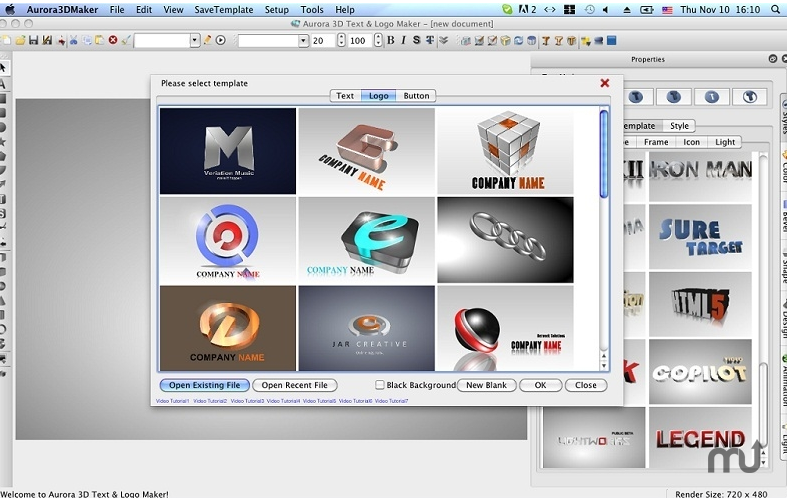Click the yellow cube 3D icon in toolbar
The image size is (787, 498).
click(505, 41)
